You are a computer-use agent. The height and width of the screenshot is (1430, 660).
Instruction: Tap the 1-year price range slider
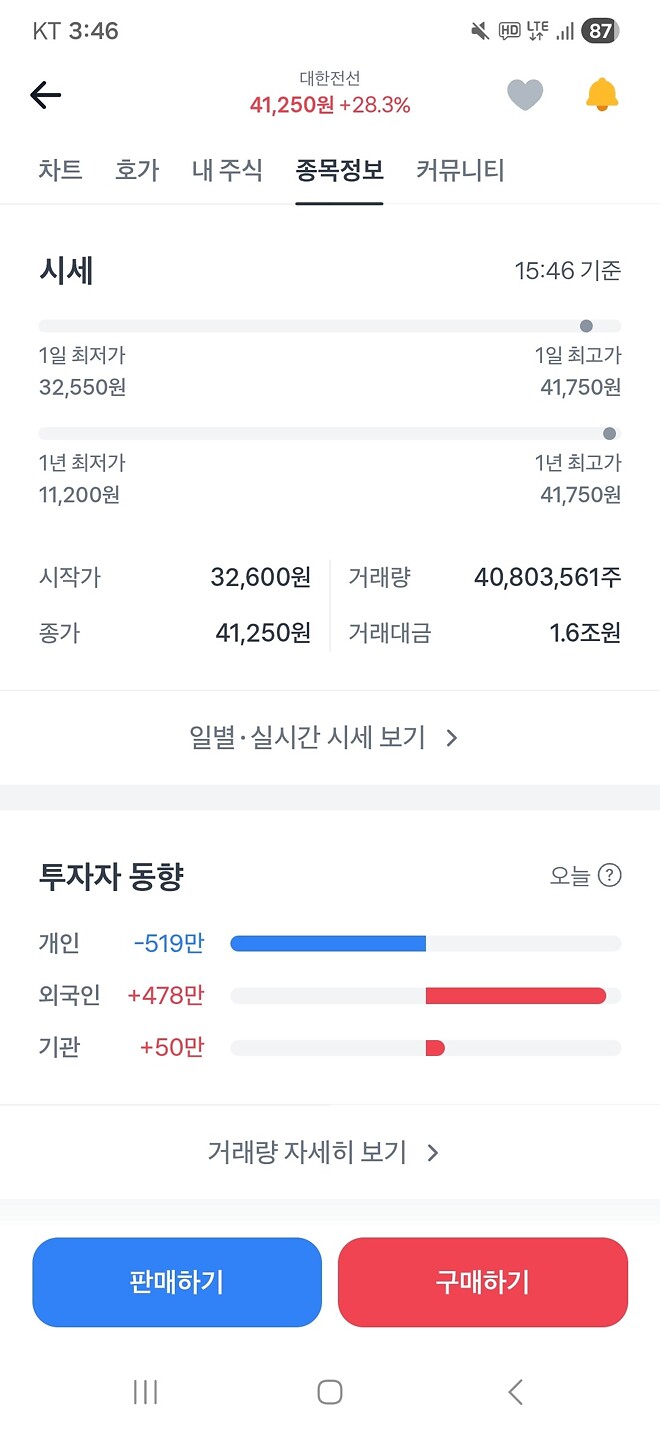(330, 432)
